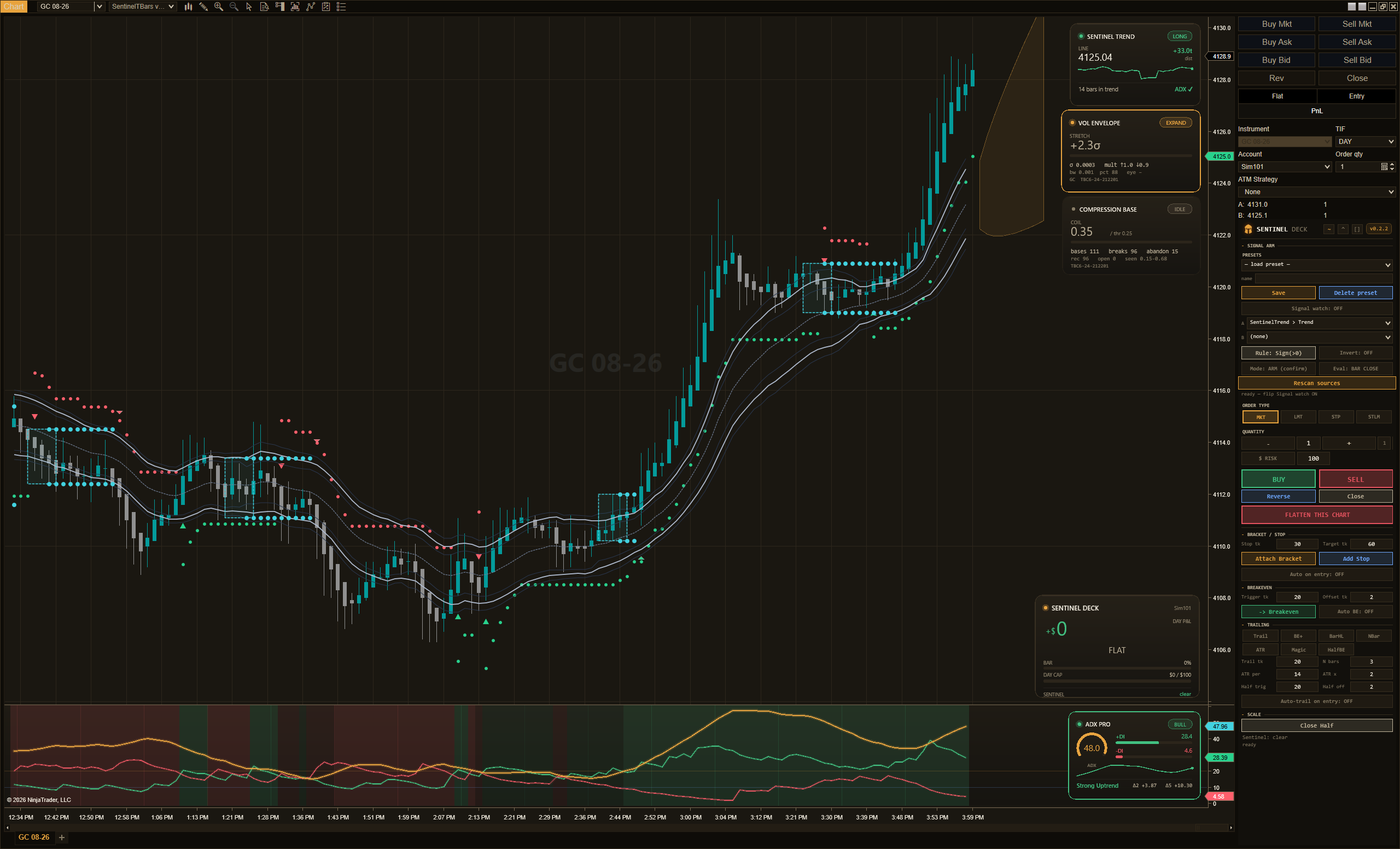Screen dimensions: 1400x849
Task: Click the Chart menu label
Action: 14,7
